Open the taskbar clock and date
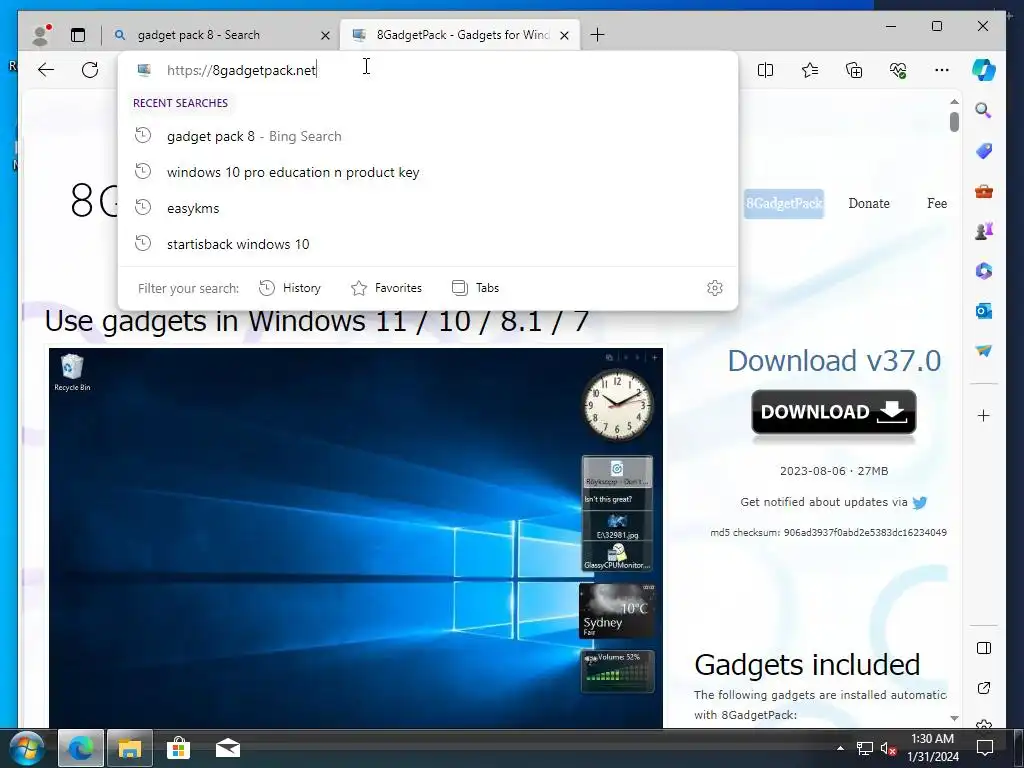 pyautogui.click(x=933, y=748)
